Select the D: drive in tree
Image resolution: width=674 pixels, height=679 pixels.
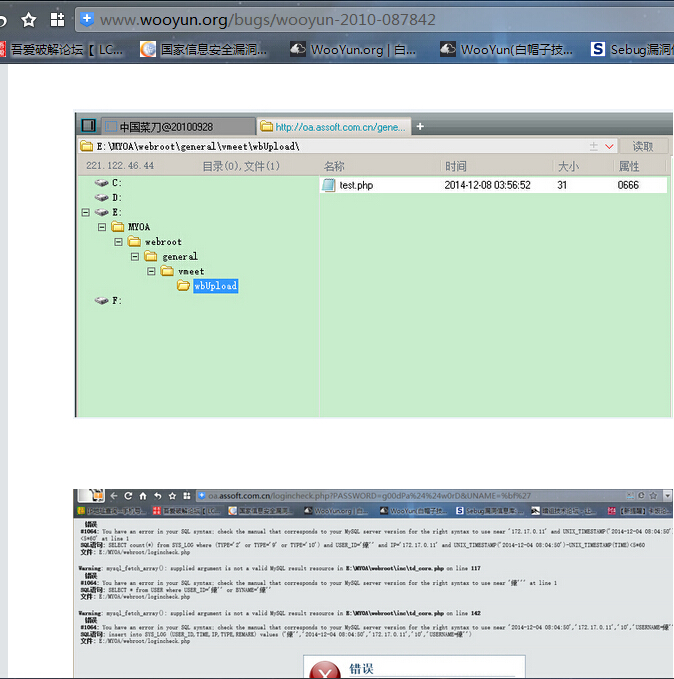point(108,197)
